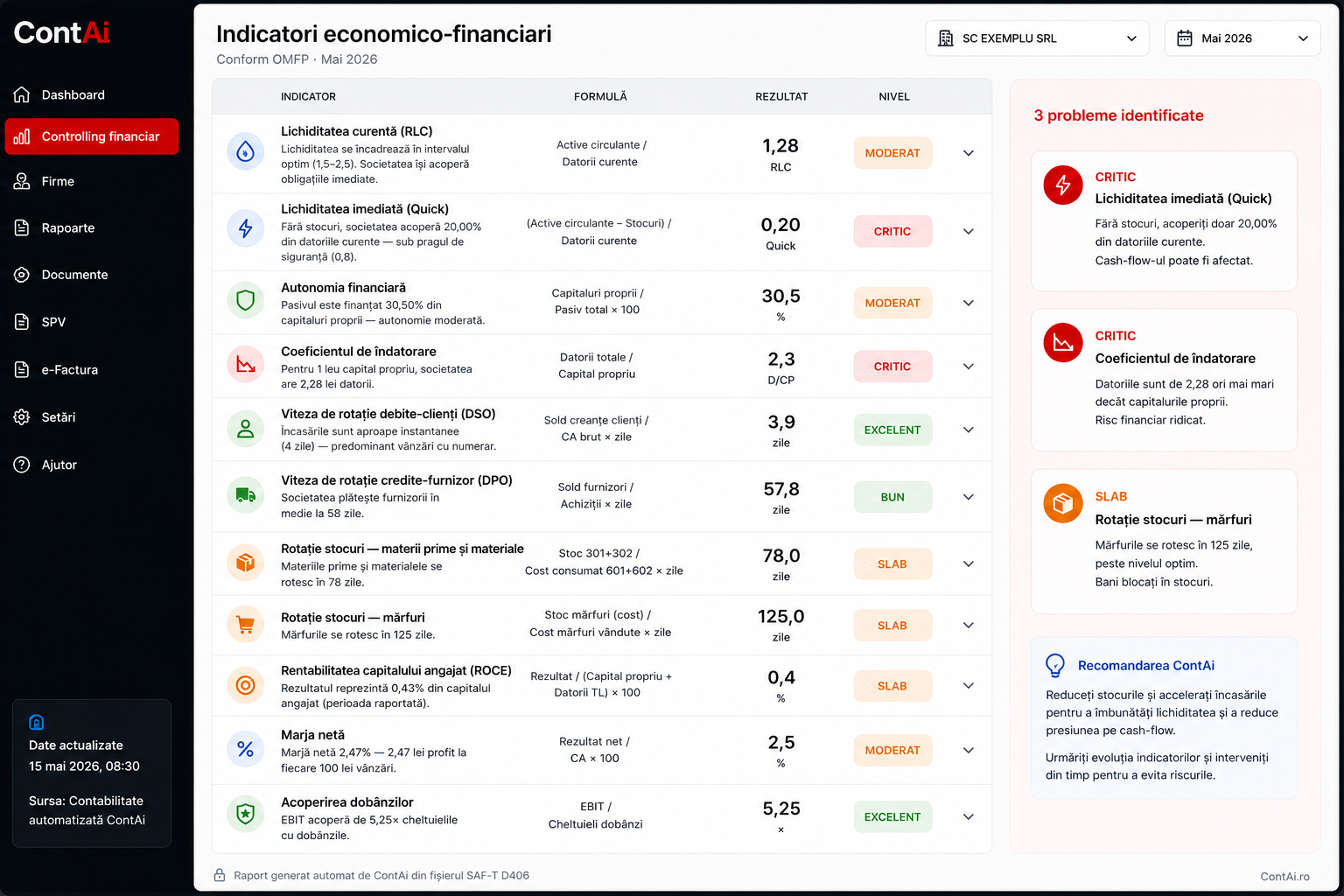Click the target icon for ROCE indicator
This screenshot has width=1344, height=896.
point(246,685)
